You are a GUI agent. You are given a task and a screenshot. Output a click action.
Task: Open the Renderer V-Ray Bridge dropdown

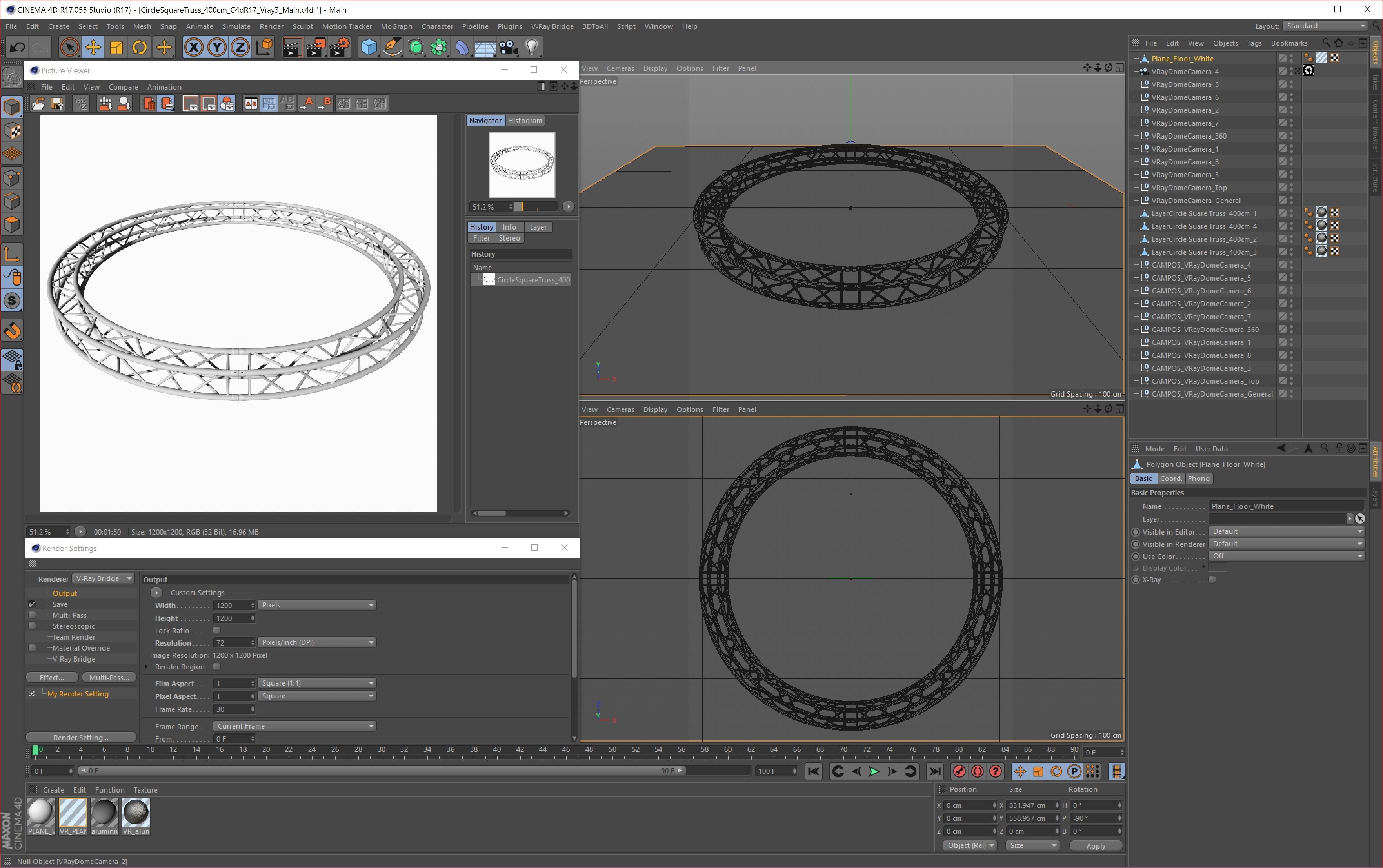103,578
